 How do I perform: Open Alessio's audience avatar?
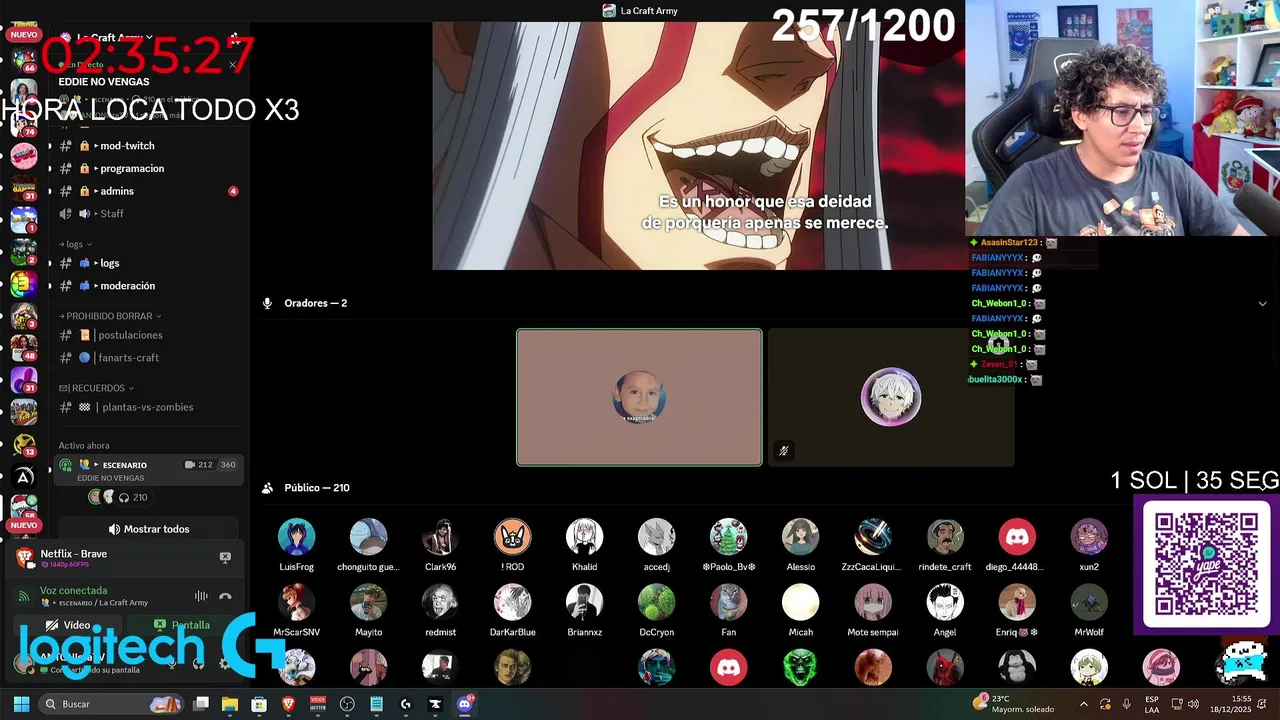point(800,537)
